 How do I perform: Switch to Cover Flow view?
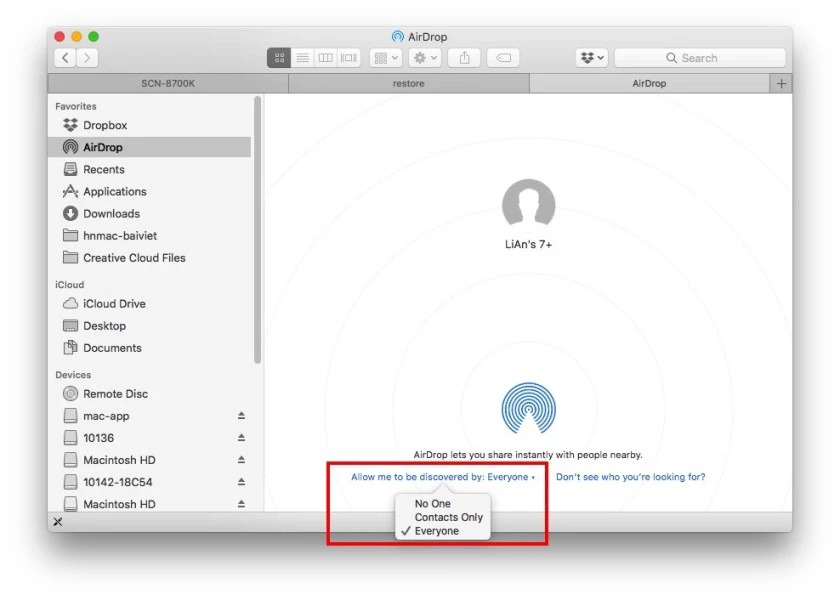pos(349,58)
